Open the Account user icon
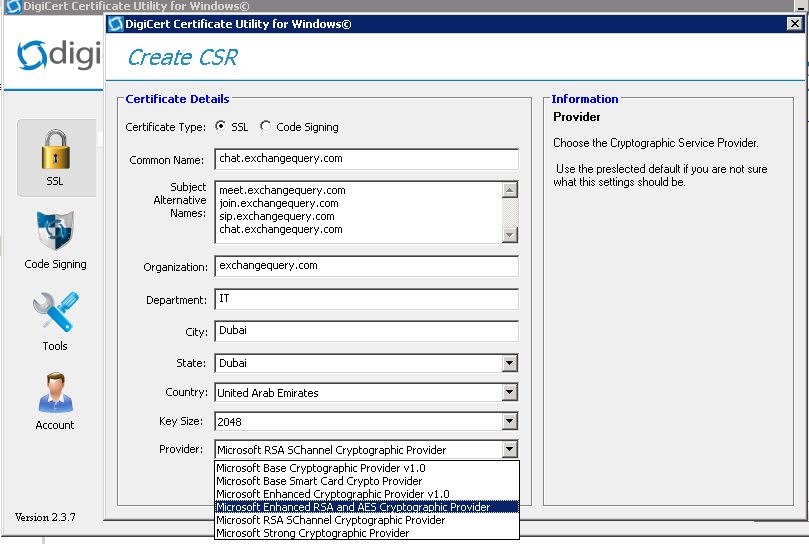The height and width of the screenshot is (544, 809). [x=55, y=398]
